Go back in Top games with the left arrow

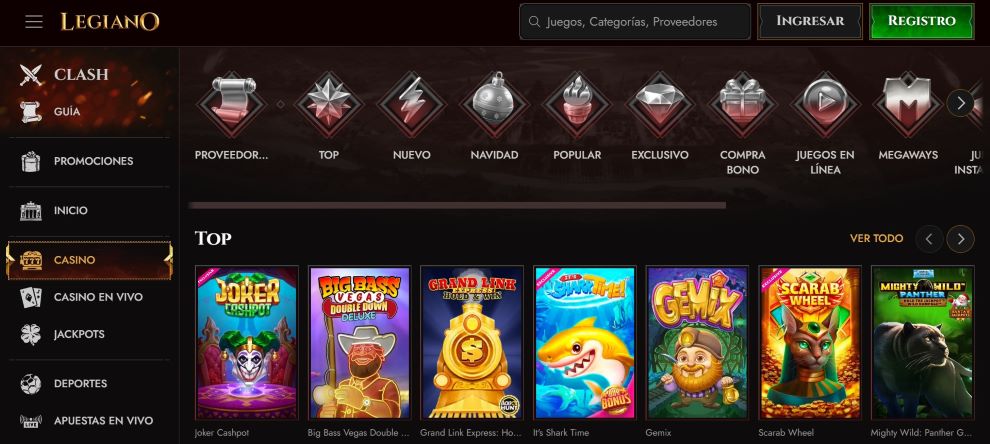click(x=929, y=239)
